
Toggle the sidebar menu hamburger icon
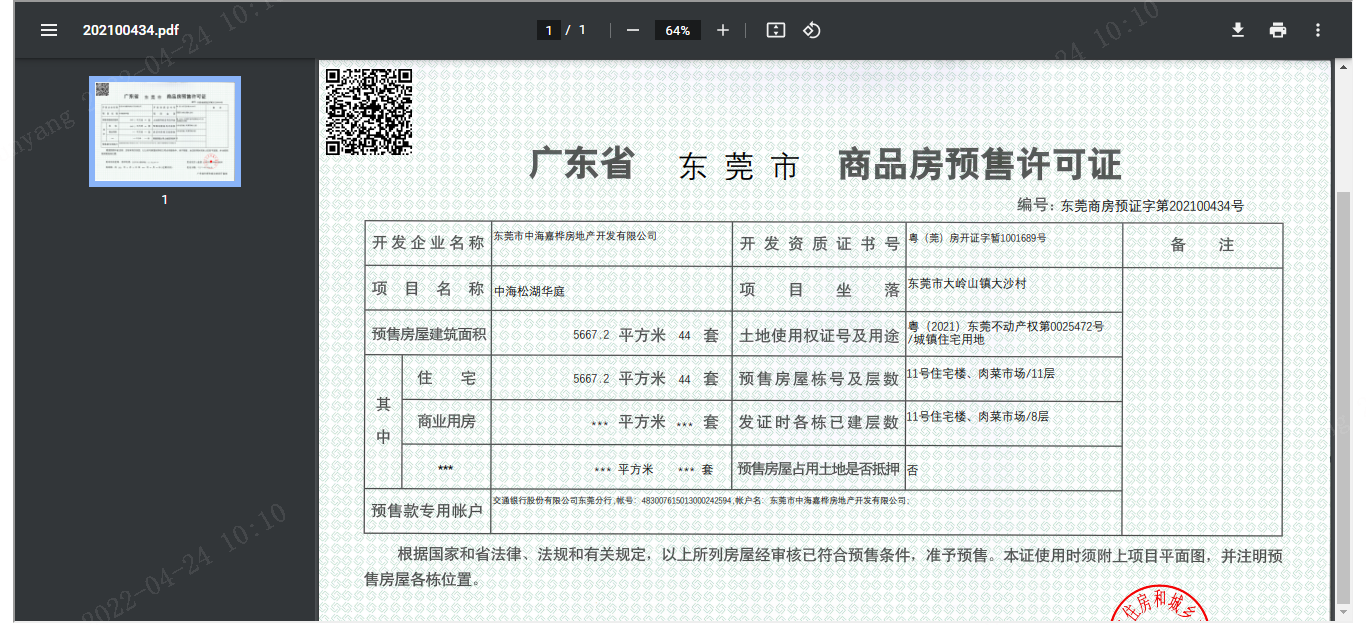click(49, 30)
